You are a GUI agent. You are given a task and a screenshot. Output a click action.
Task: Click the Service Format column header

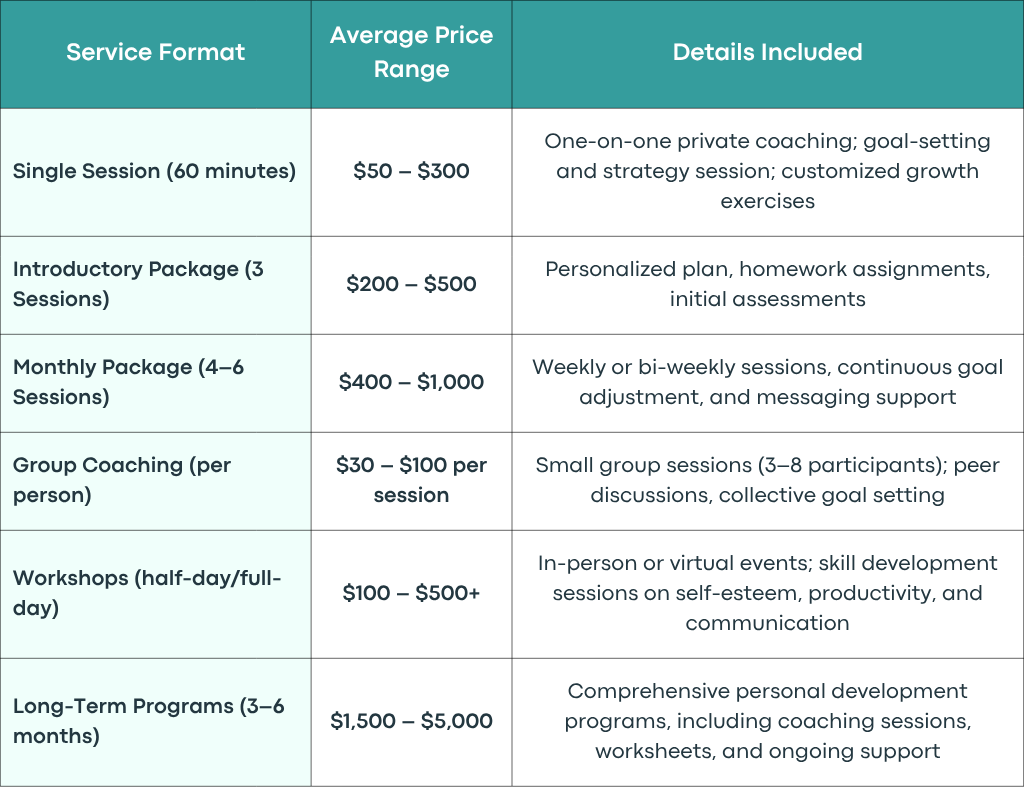point(155,52)
